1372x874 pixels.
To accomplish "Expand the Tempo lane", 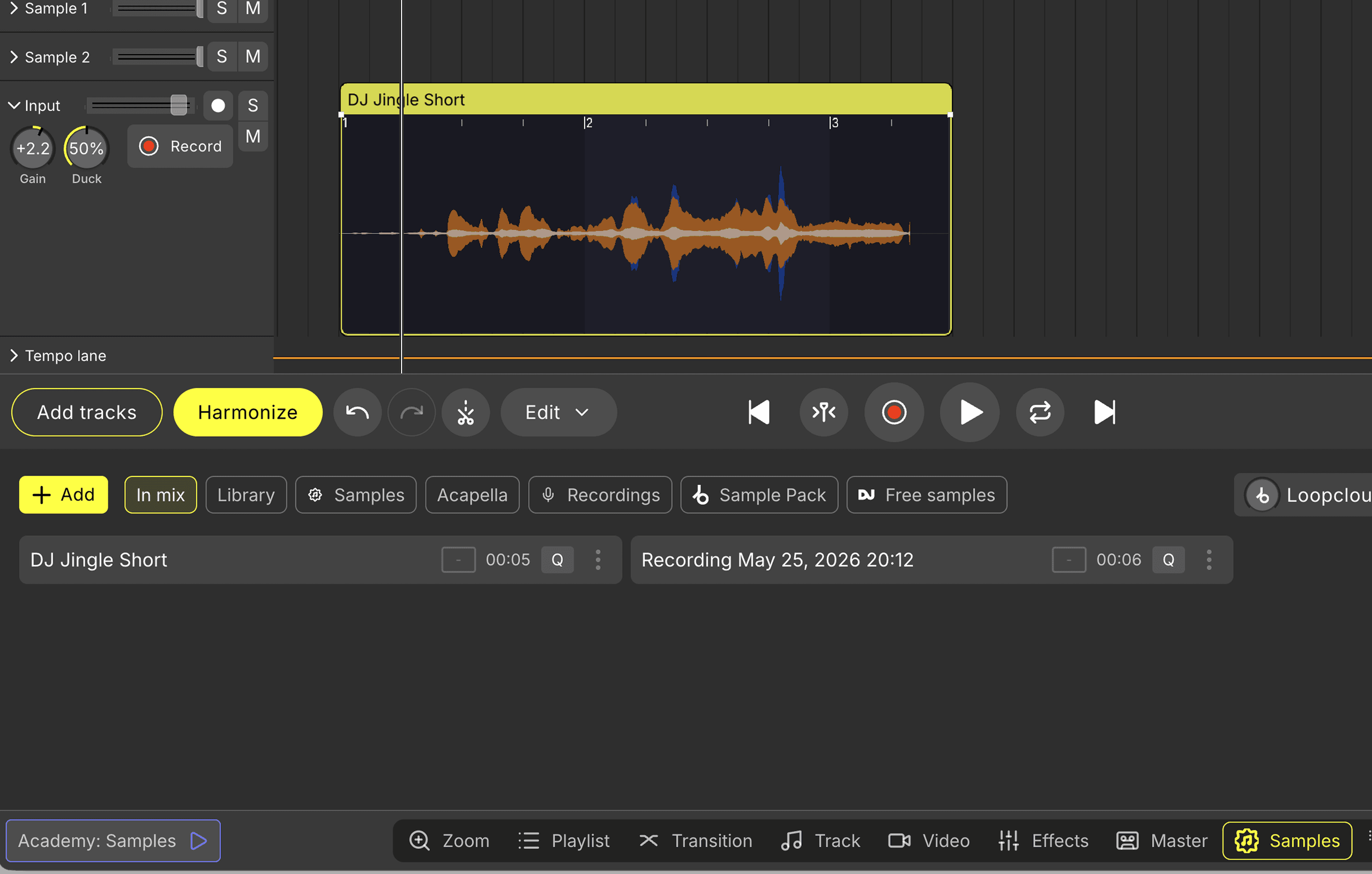I will [14, 355].
